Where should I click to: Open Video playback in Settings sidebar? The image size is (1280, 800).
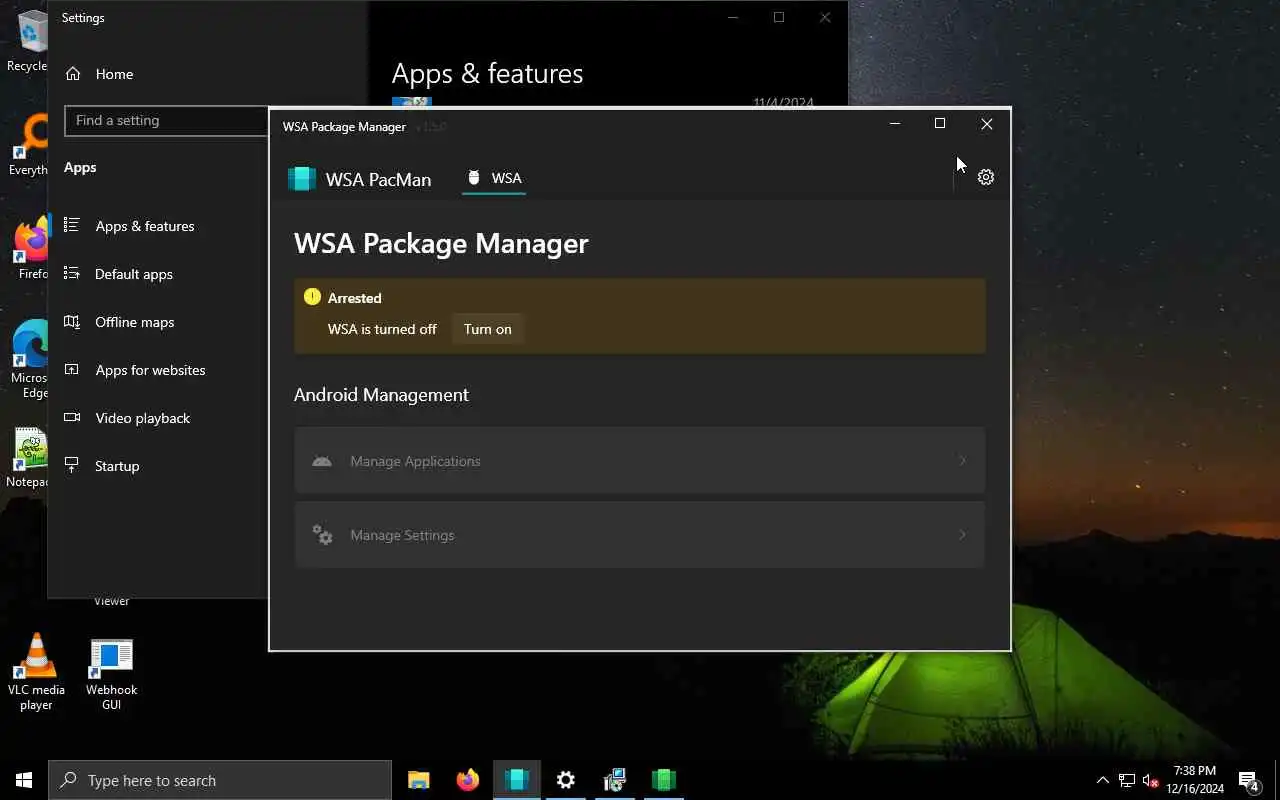(142, 418)
